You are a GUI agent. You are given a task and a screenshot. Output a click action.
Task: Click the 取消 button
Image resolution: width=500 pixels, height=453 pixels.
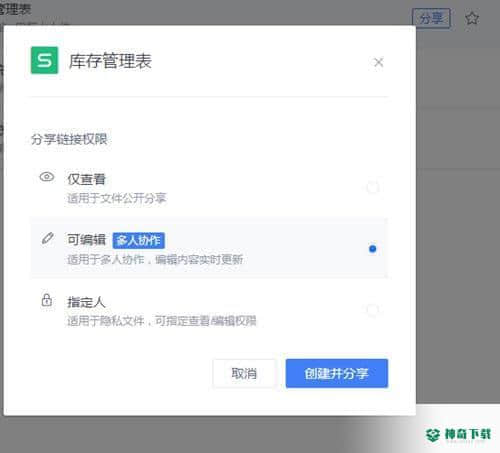click(244, 373)
